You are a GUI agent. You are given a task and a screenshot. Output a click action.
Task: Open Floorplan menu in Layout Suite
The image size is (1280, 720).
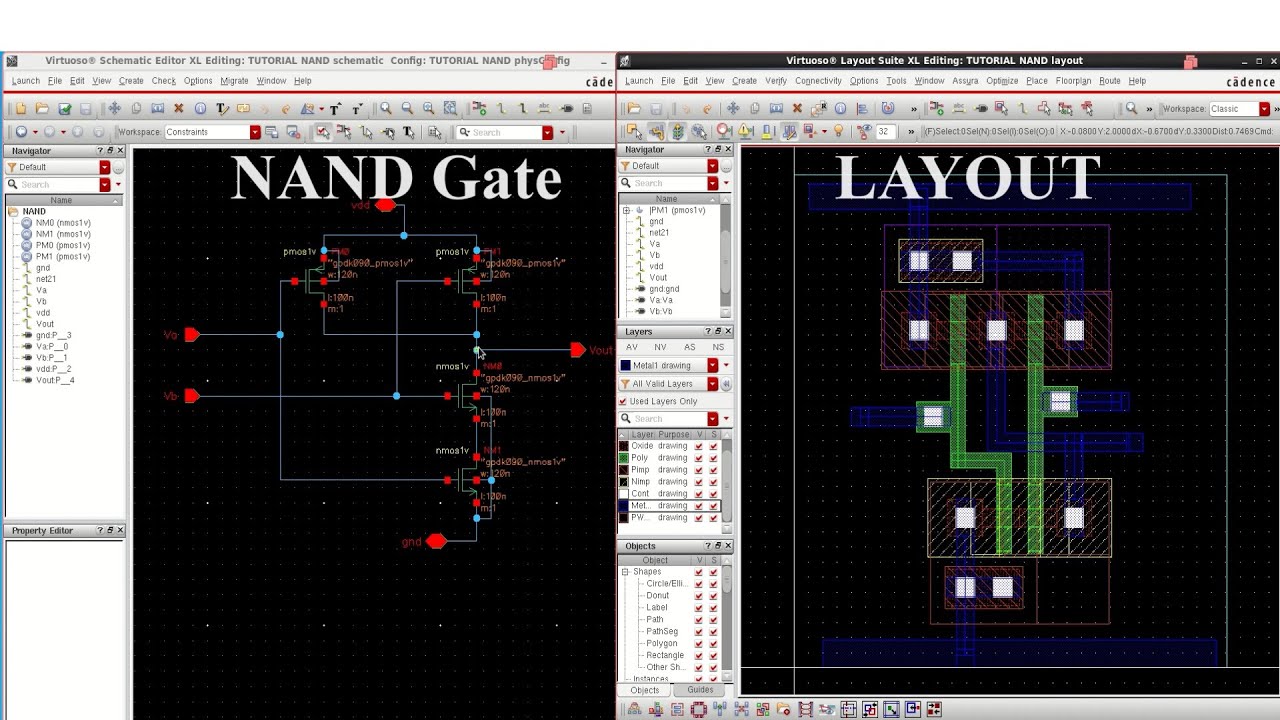click(x=1073, y=81)
